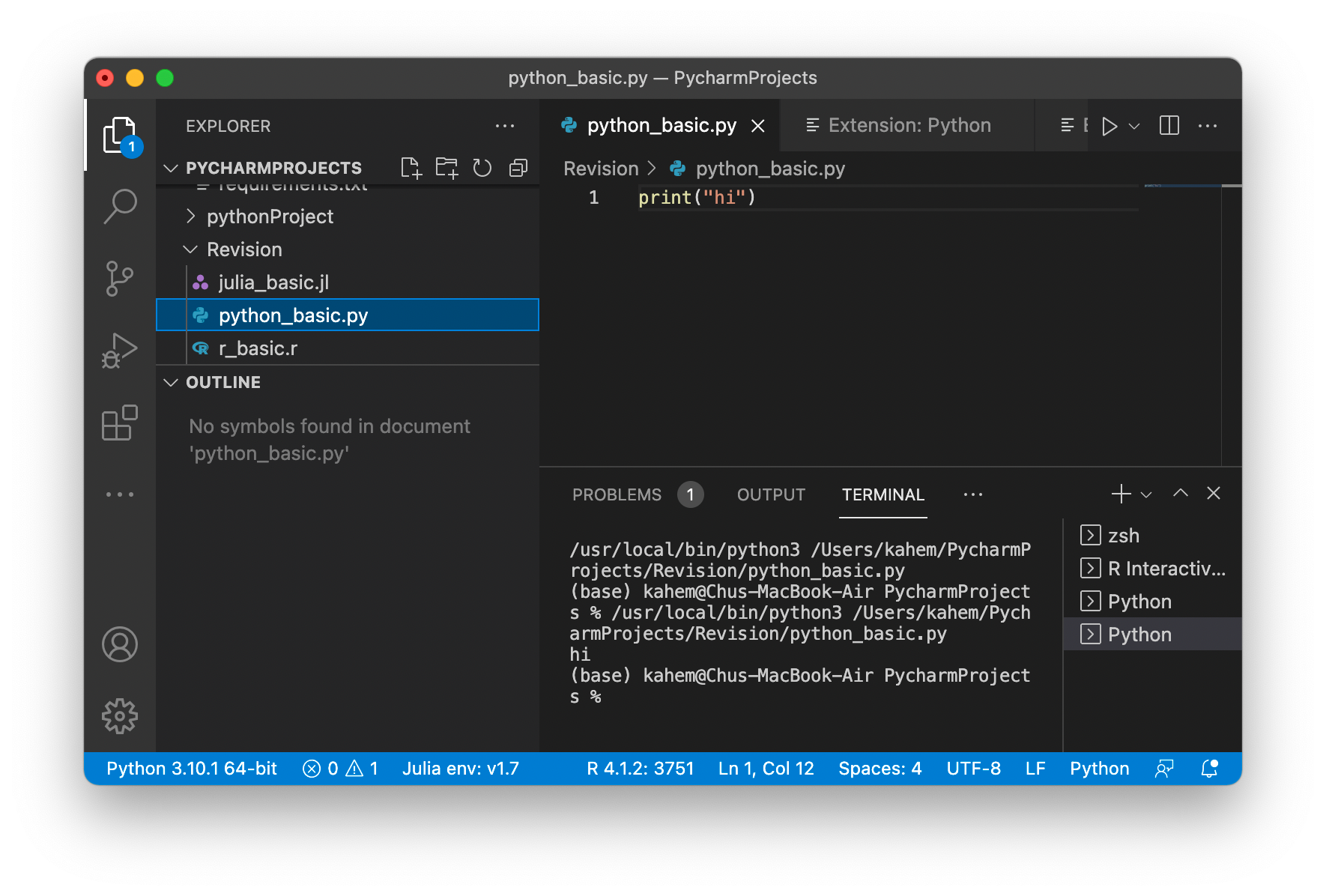Collapse the OUTLINE section
1326x896 pixels.
[223, 382]
